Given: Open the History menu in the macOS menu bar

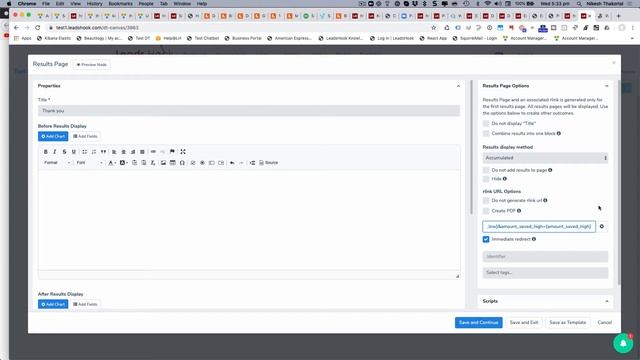Looking at the screenshot, I should (x=94, y=4).
